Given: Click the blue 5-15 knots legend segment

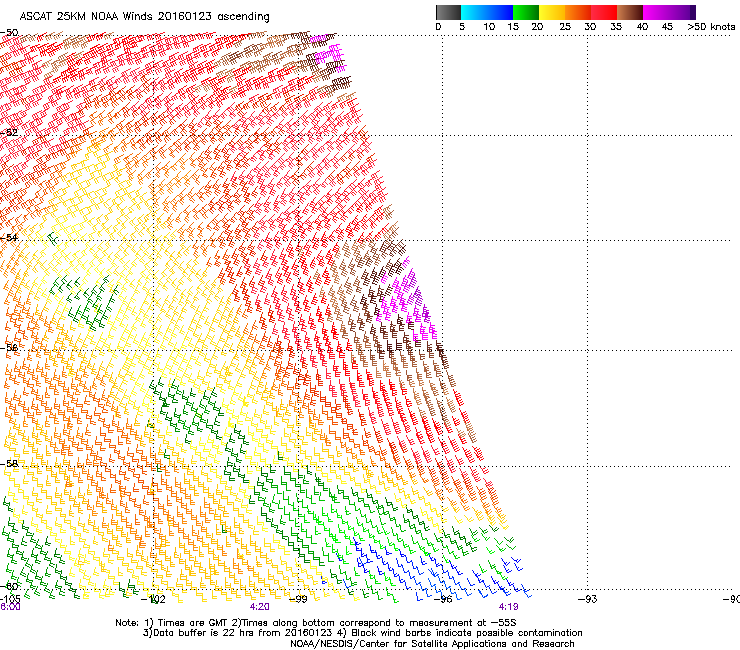Looking at the screenshot, I should click(x=487, y=12).
